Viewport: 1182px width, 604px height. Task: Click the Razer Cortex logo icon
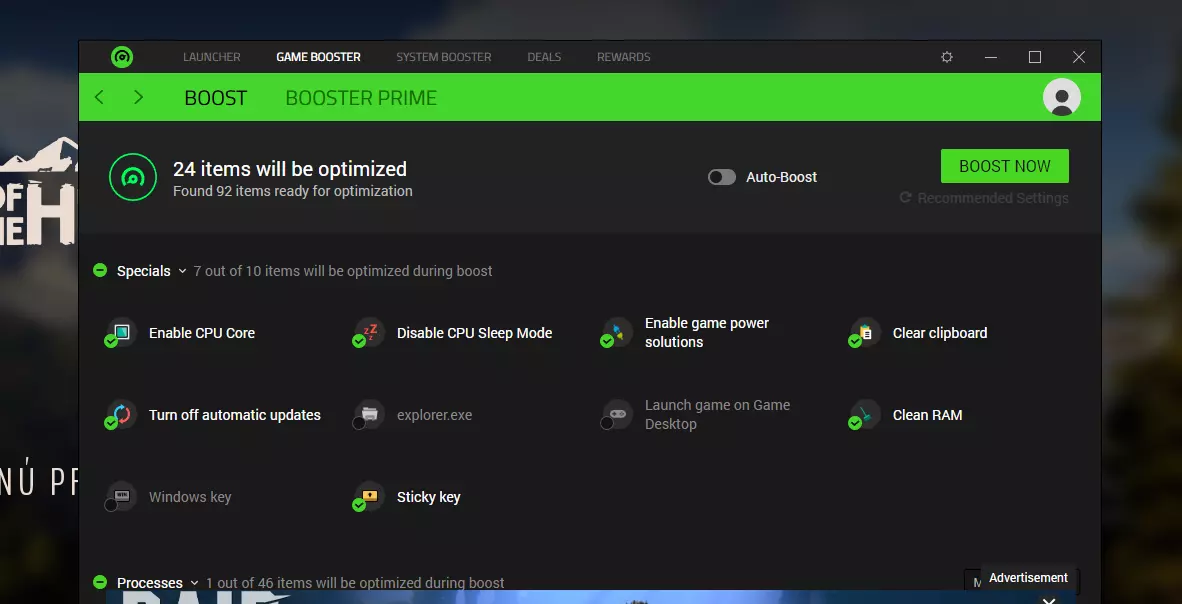coord(122,57)
